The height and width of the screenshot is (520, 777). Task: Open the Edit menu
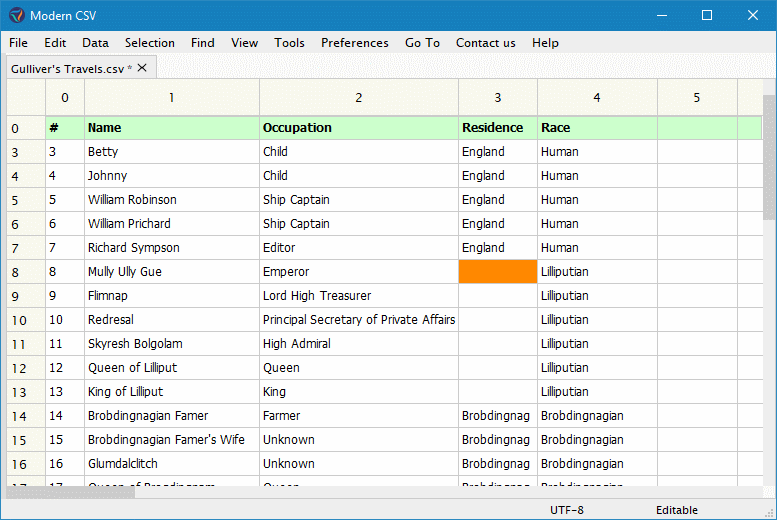(x=55, y=43)
